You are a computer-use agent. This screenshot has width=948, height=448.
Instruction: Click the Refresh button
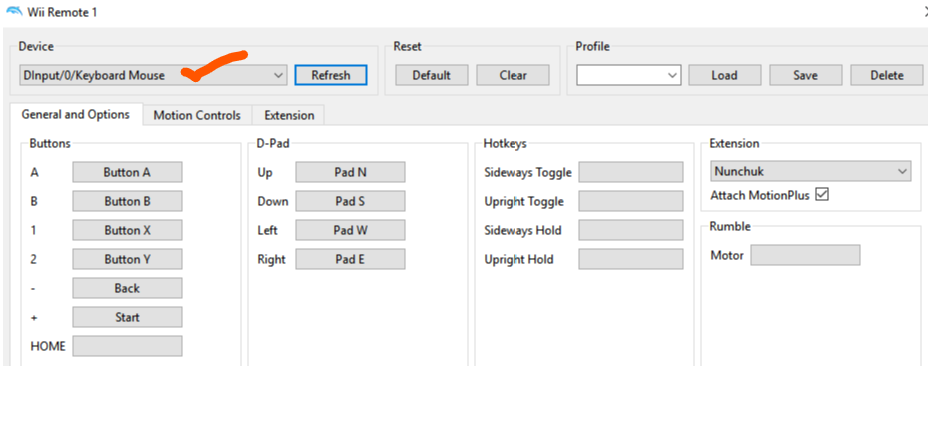tap(331, 75)
